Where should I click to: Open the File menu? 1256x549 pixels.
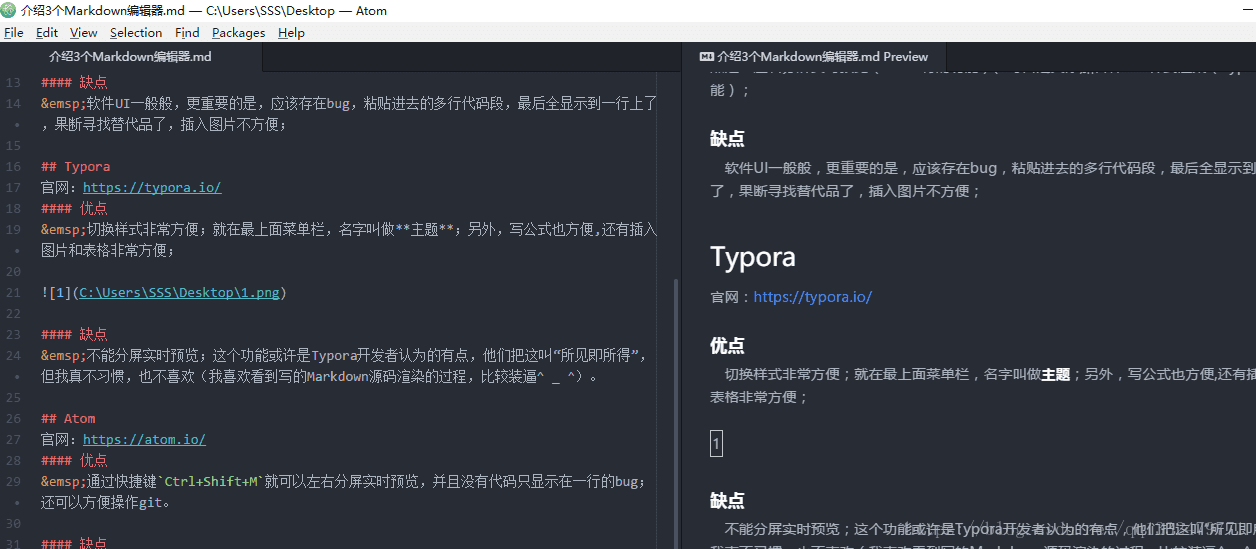[x=14, y=32]
